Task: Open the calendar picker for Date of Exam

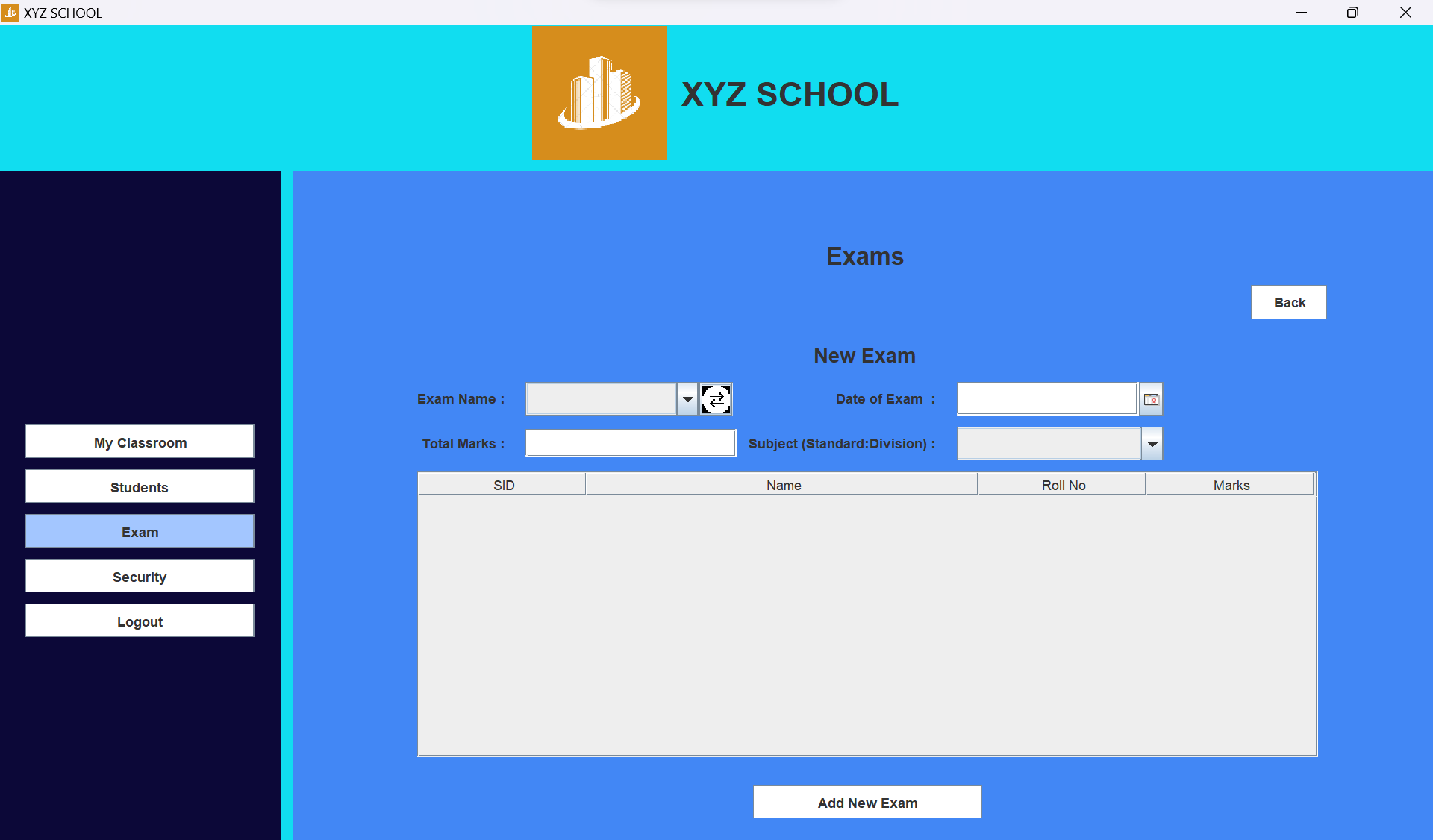Action: 1151,399
